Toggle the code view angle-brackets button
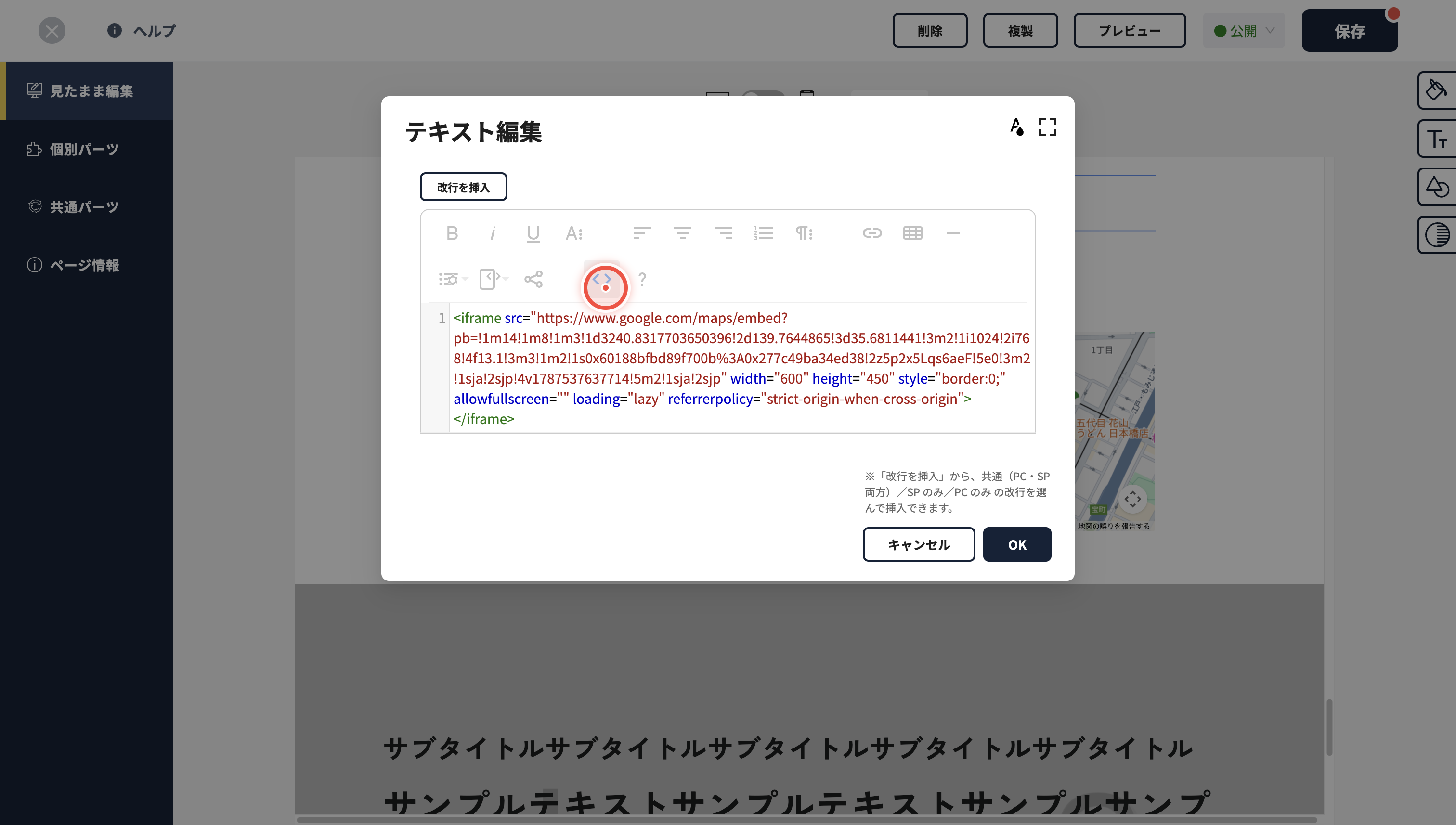Image resolution: width=1456 pixels, height=825 pixels. pyautogui.click(x=602, y=279)
